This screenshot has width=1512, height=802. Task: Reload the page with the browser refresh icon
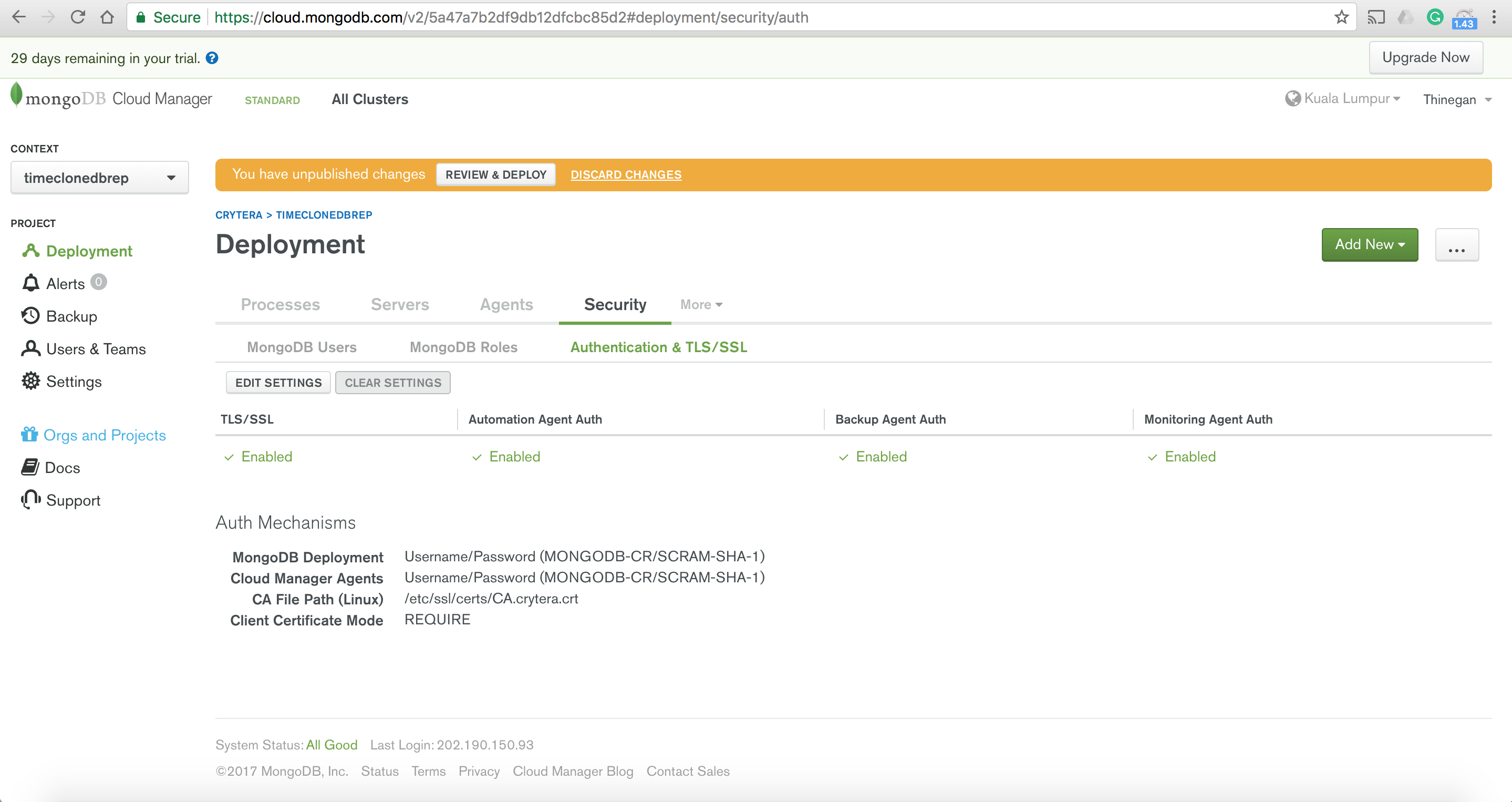tap(78, 17)
